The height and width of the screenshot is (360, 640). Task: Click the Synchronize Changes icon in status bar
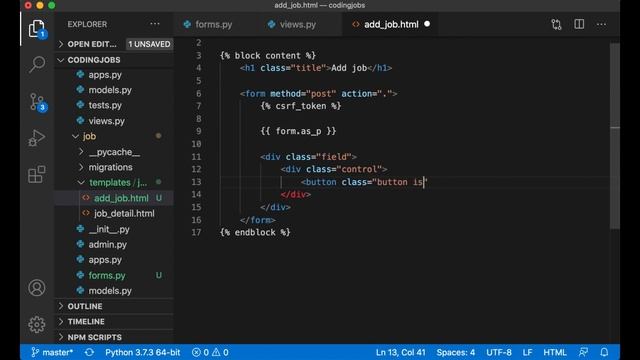(89, 352)
